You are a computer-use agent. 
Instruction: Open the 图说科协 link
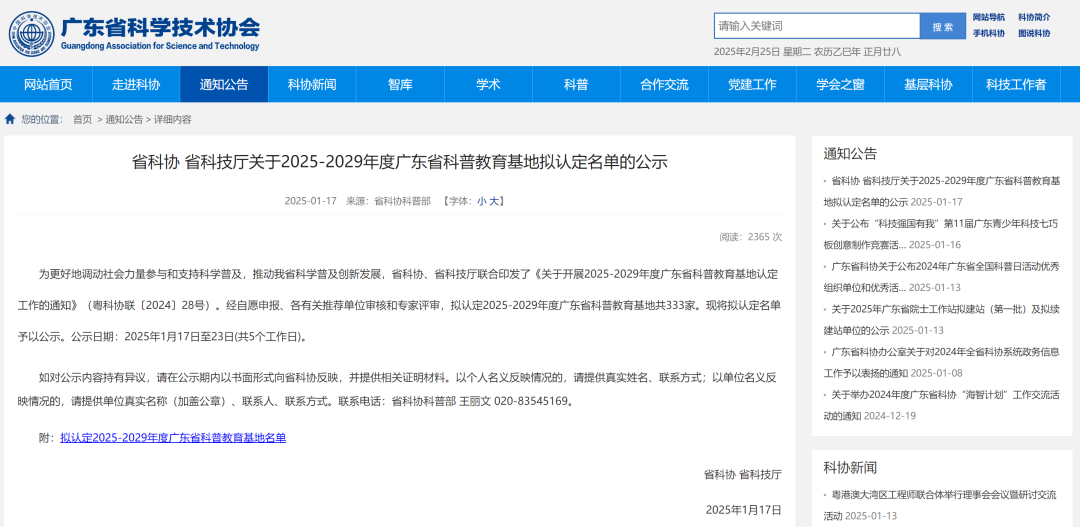[x=1034, y=33]
